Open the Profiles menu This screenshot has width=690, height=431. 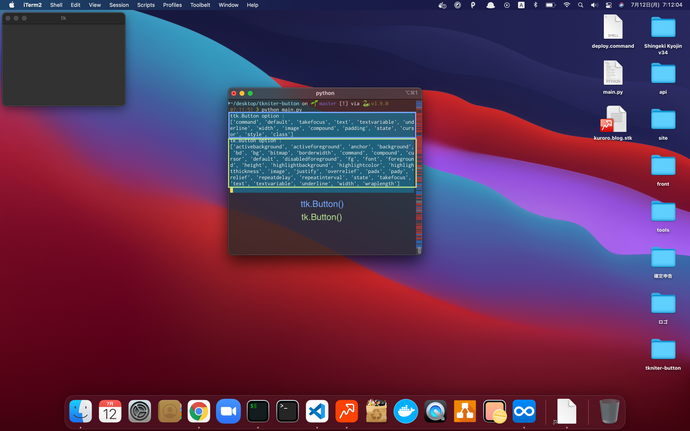pos(172,5)
